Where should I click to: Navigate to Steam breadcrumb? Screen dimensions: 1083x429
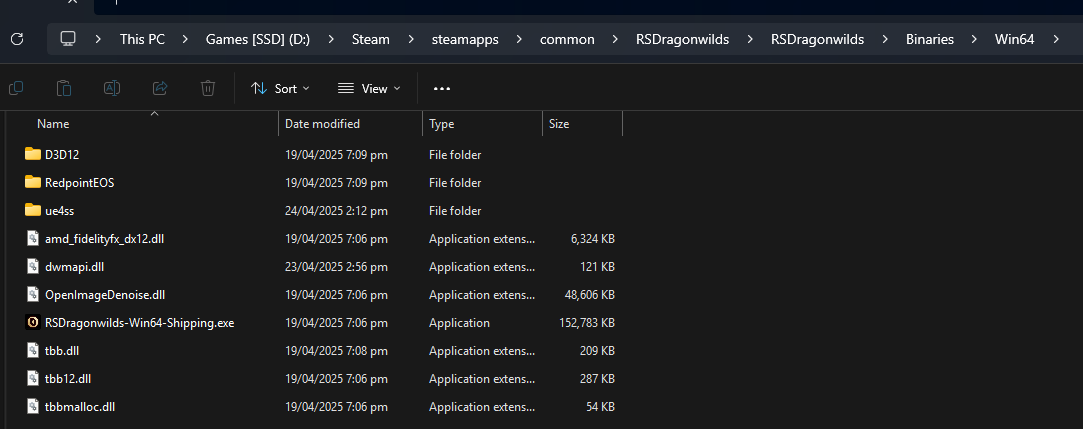point(371,39)
